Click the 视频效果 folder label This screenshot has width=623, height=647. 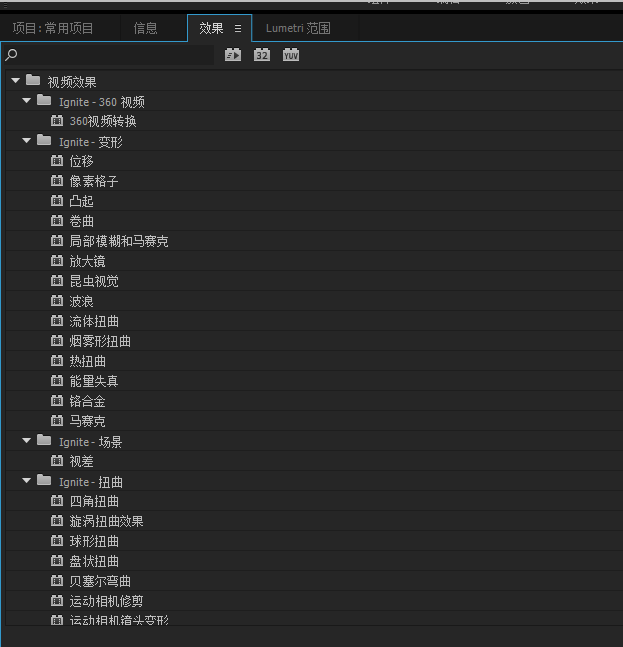[x=72, y=82]
